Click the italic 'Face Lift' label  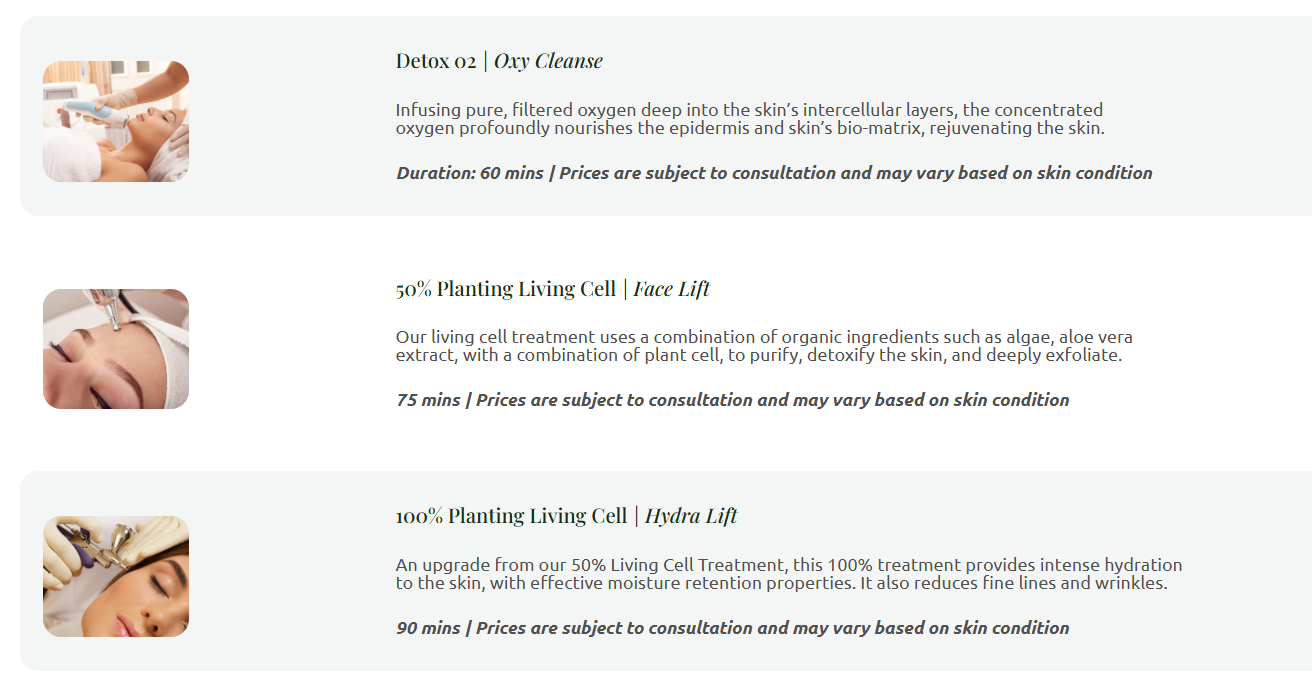pyautogui.click(x=671, y=290)
